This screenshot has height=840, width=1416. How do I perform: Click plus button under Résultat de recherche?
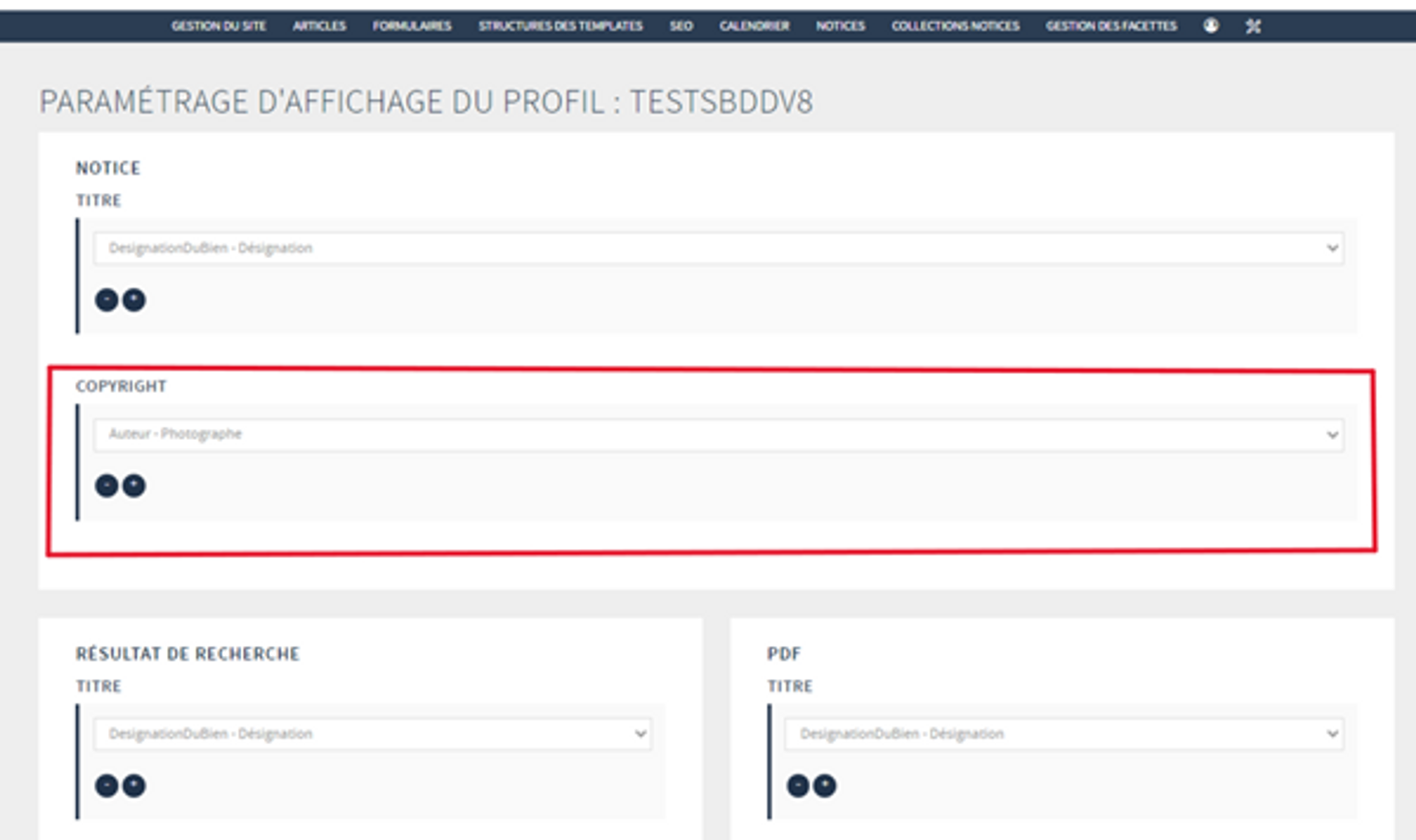click(x=134, y=786)
